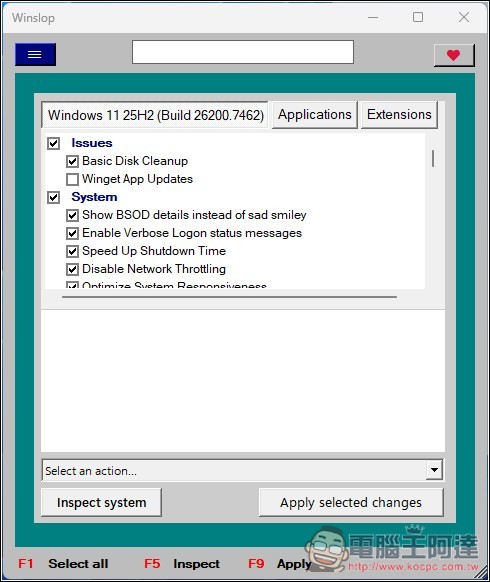Viewport: 490px width, 582px height.
Task: Uncheck Enable Verbose Logon status messages
Action: (x=72, y=233)
